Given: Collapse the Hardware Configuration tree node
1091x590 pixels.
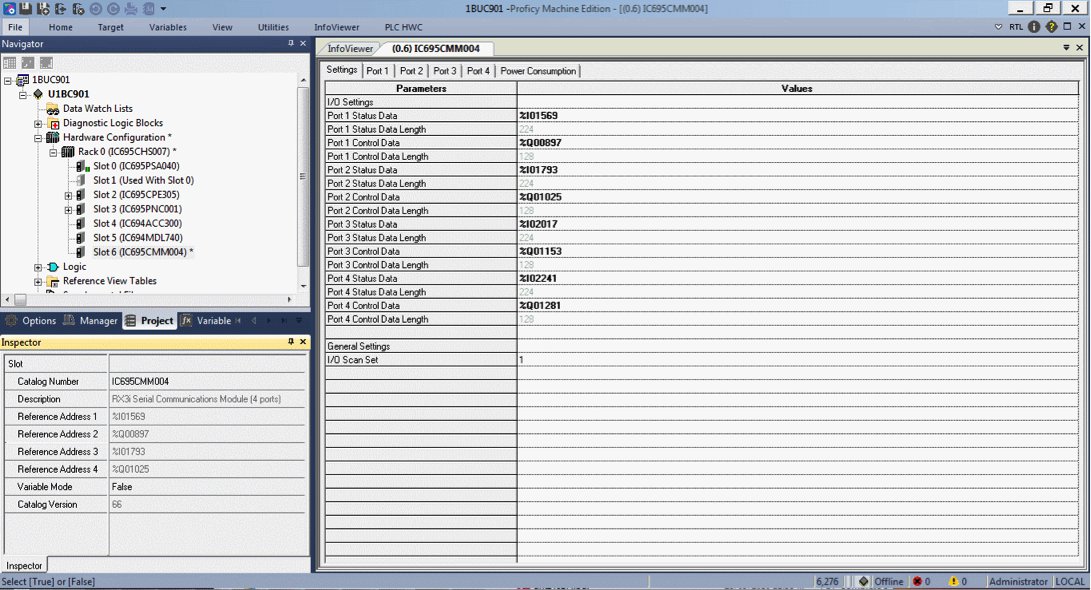Looking at the screenshot, I should click(x=38, y=138).
